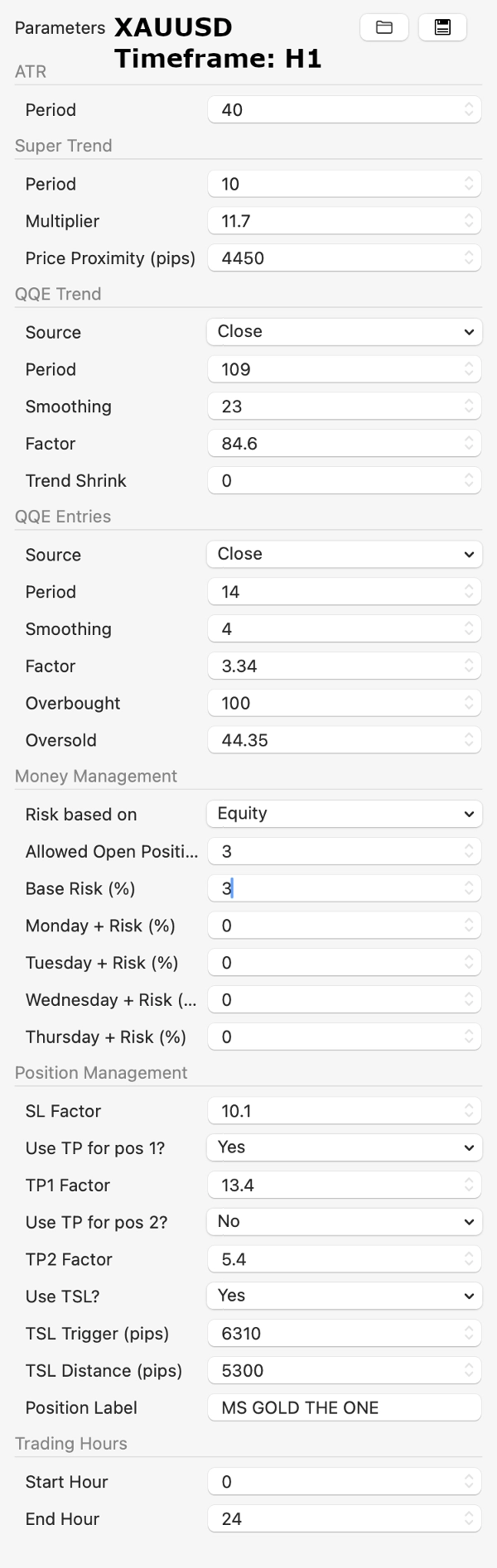Click the save parameters disk icon
497x1568 pixels.
coord(442,27)
